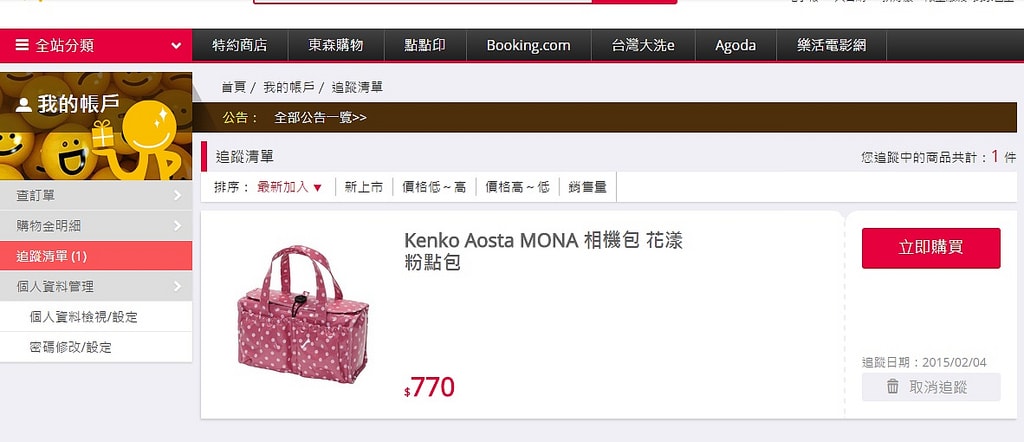Select 追蹤清單 (1) in the sidebar
Image resolution: width=1024 pixels, height=442 pixels.
(x=96, y=256)
